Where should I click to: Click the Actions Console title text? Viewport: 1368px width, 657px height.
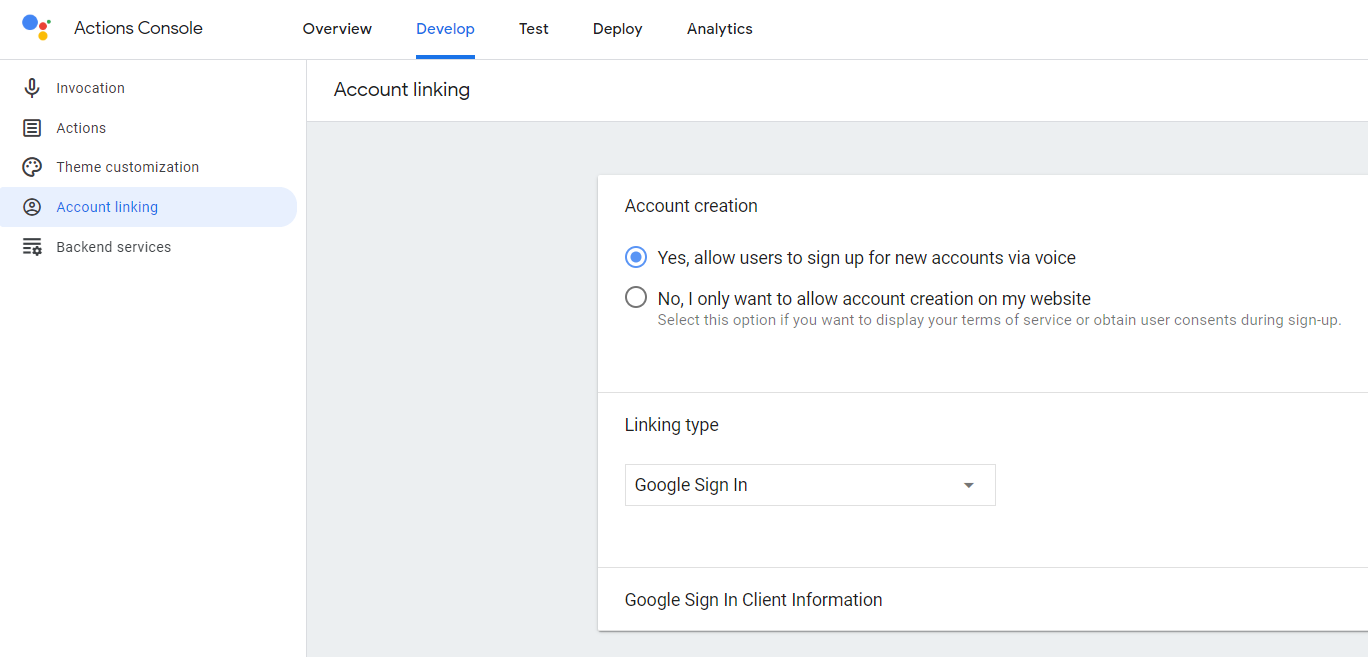(138, 28)
